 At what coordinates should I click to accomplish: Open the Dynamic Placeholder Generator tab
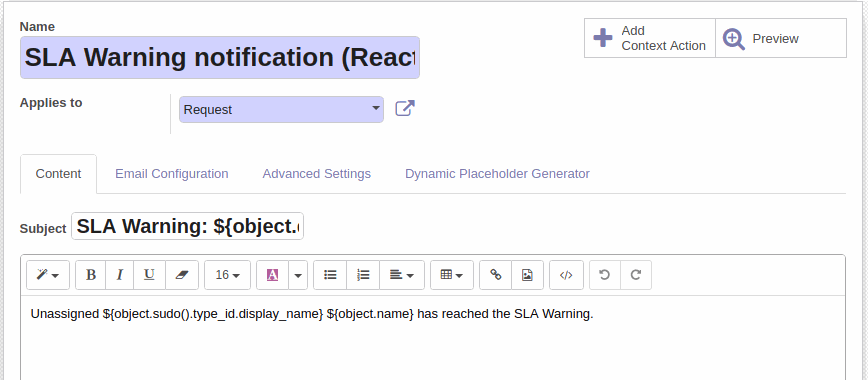point(497,174)
